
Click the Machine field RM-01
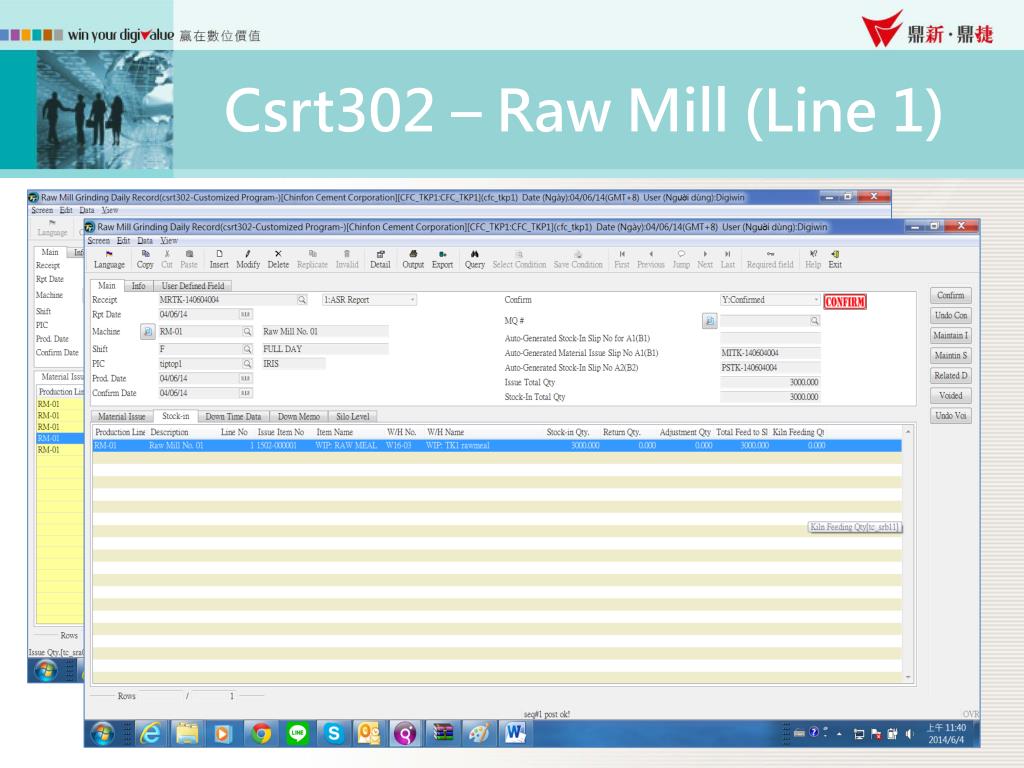[205, 332]
